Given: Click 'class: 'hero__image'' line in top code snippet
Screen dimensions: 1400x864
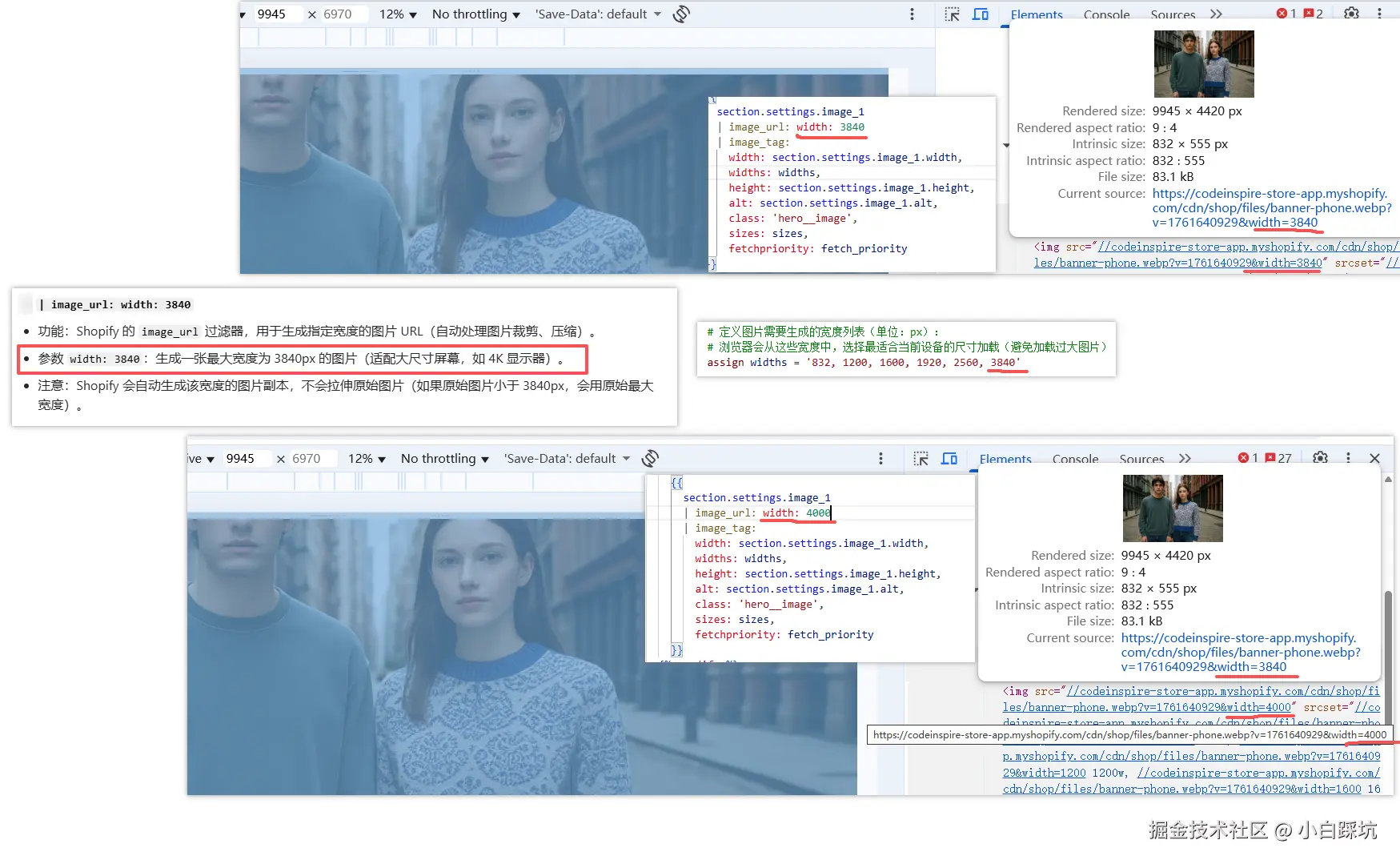Looking at the screenshot, I should tap(793, 218).
